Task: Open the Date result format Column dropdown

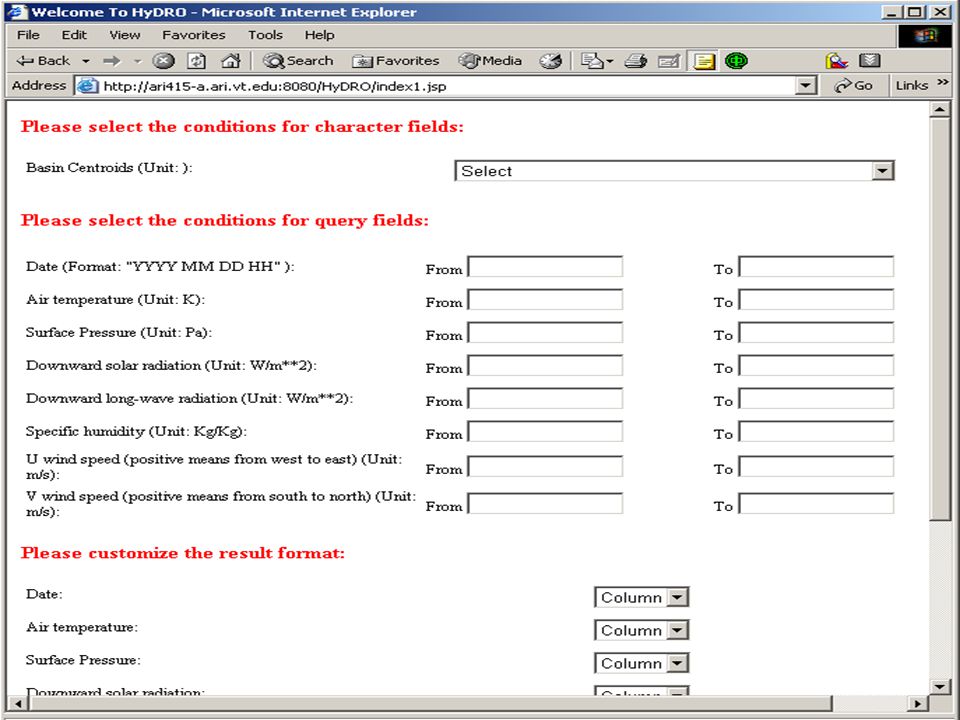Action: coord(642,597)
